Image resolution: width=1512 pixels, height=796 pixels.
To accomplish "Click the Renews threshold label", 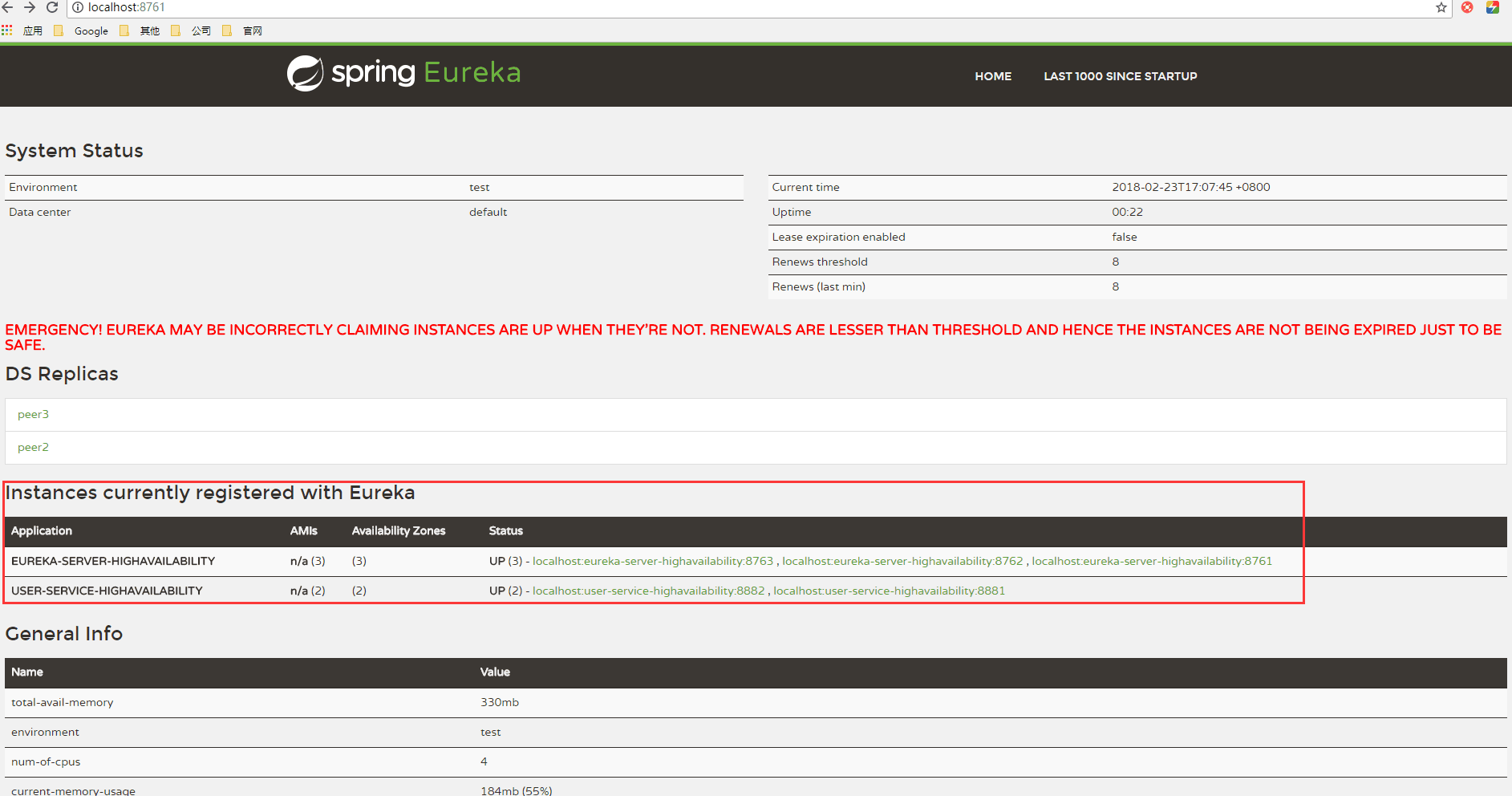I will 820,262.
